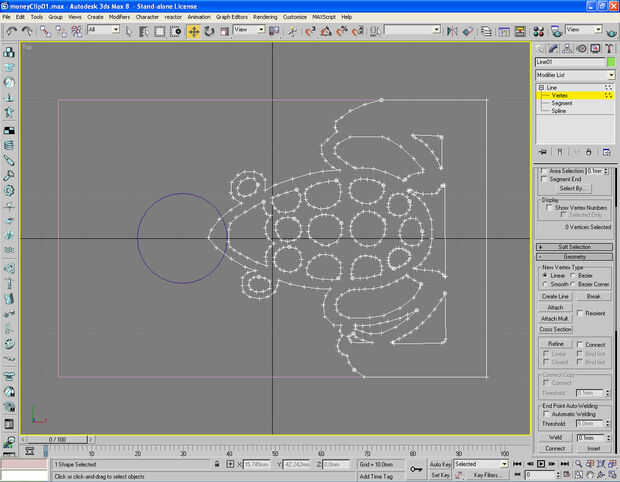Click the key-shaped Set Keys icon
The image size is (620, 482).
tap(416, 469)
